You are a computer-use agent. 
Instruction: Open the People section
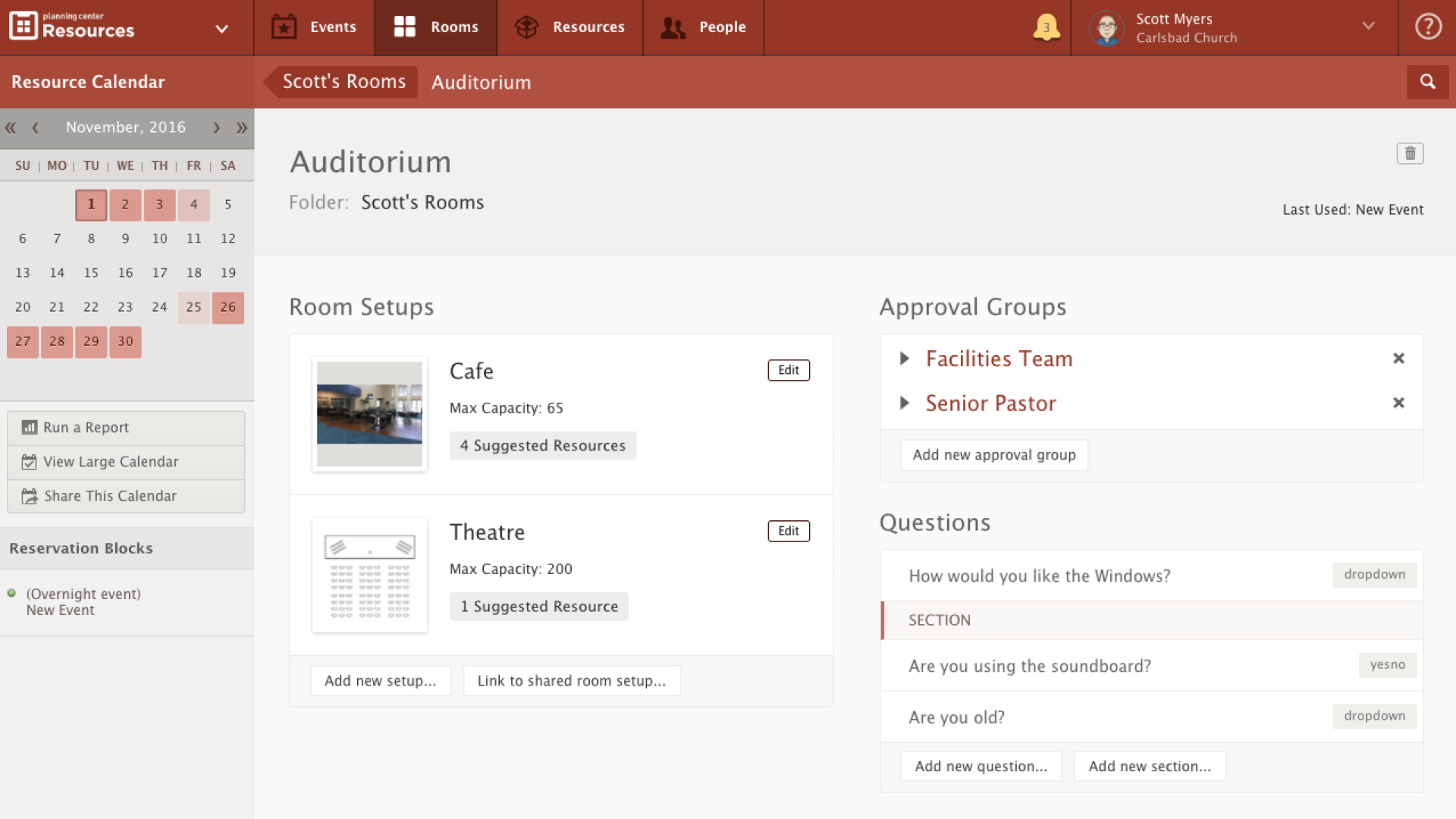pyautogui.click(x=704, y=27)
